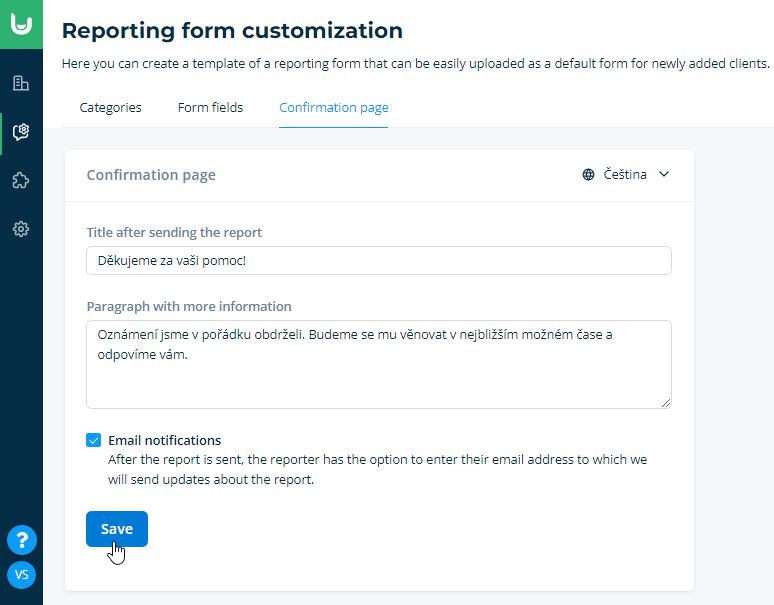Open the buildings organizations sidebar icon
Viewport: 774px width, 605px height.
(x=21, y=83)
